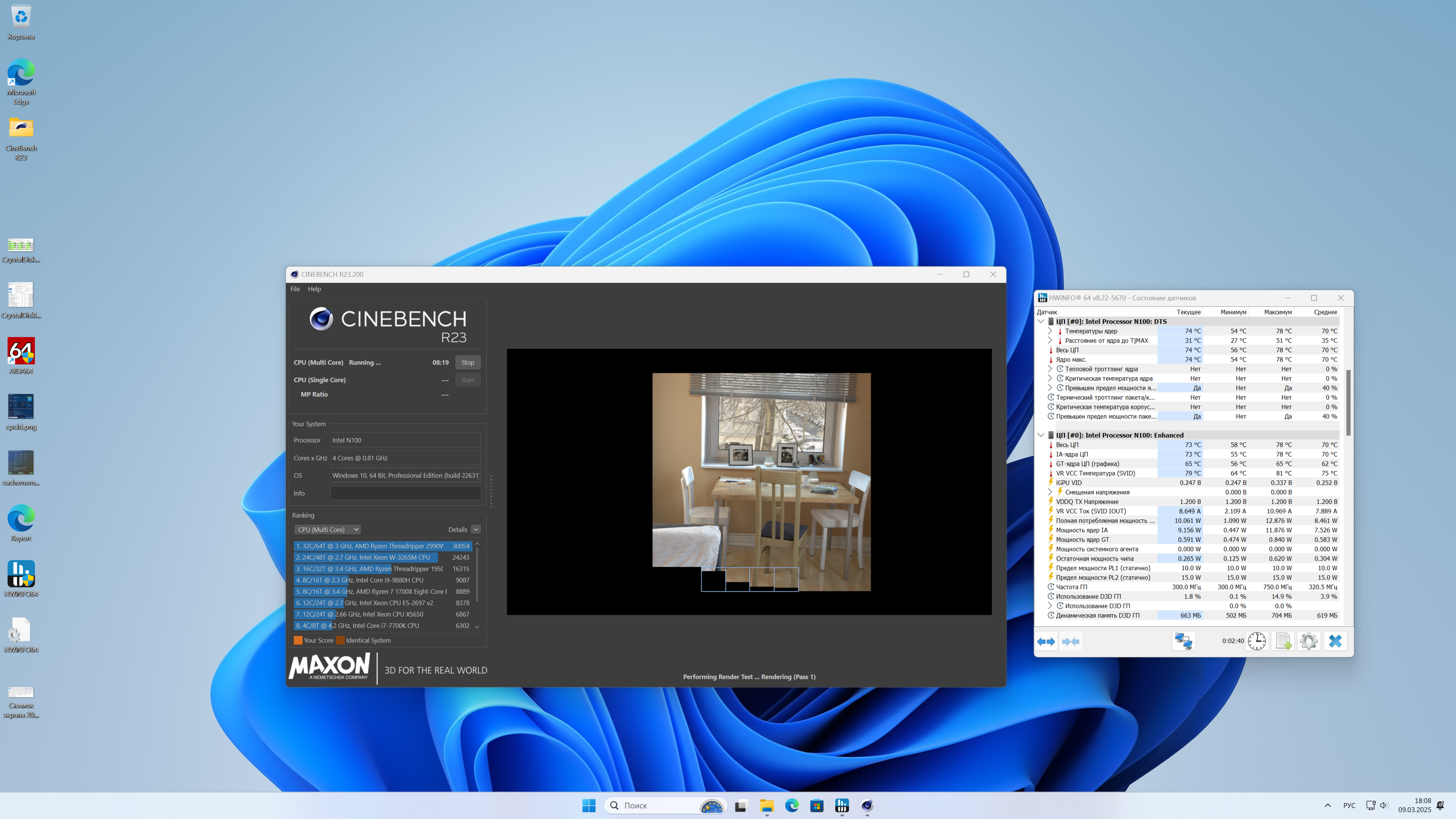Click HWiNFO expand columns arrows icon
This screenshot has width=1456, height=819.
pos(1046,641)
